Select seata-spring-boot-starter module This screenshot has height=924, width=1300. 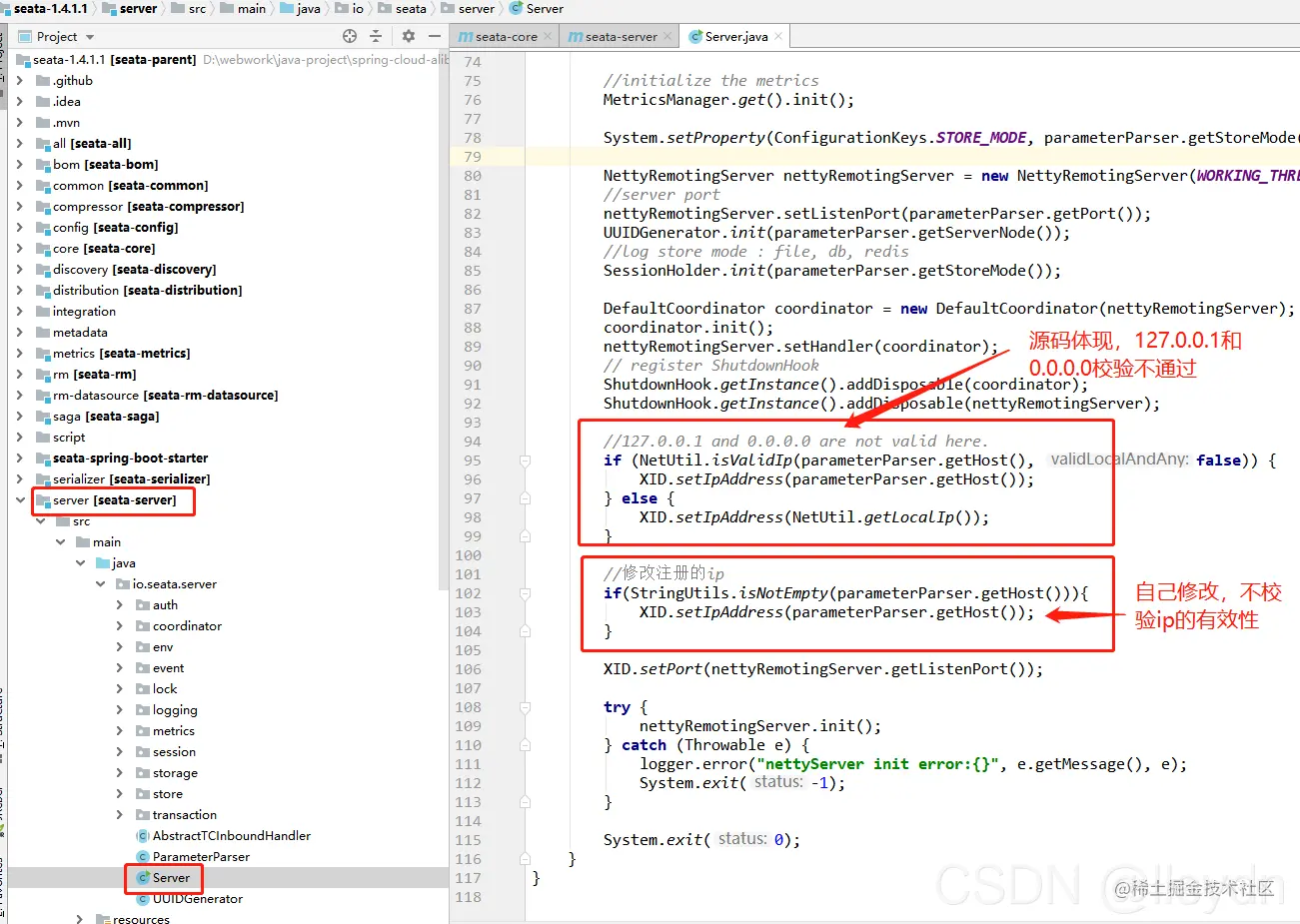pyautogui.click(x=130, y=459)
